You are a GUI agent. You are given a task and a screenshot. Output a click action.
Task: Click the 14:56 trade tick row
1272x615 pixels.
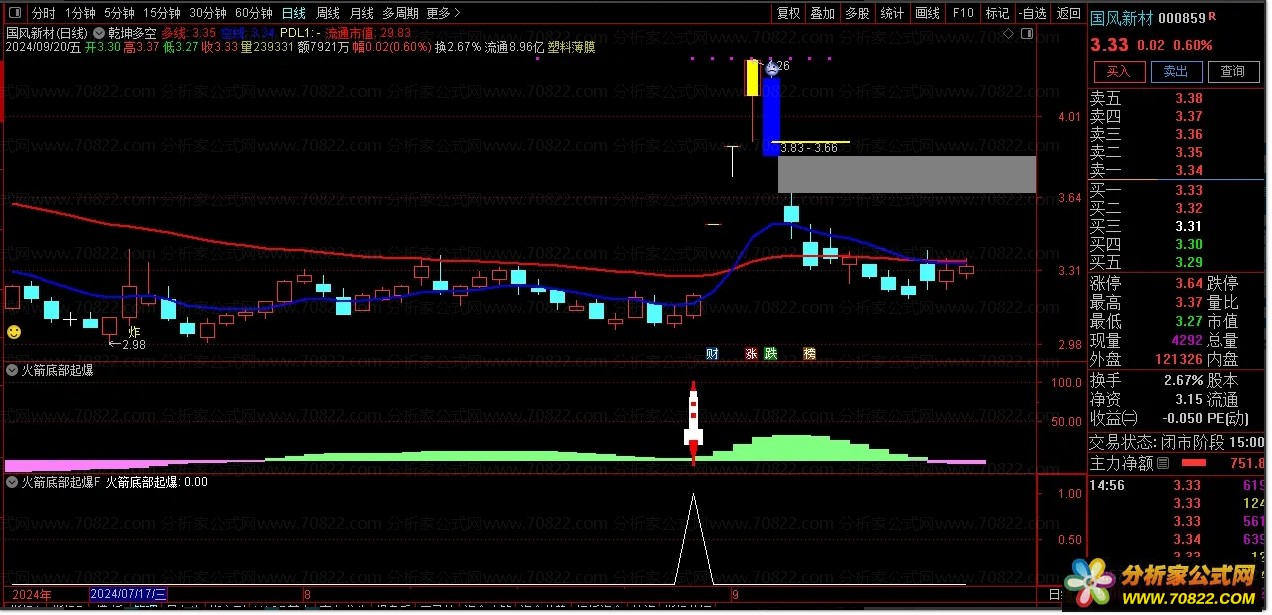(x=1178, y=485)
